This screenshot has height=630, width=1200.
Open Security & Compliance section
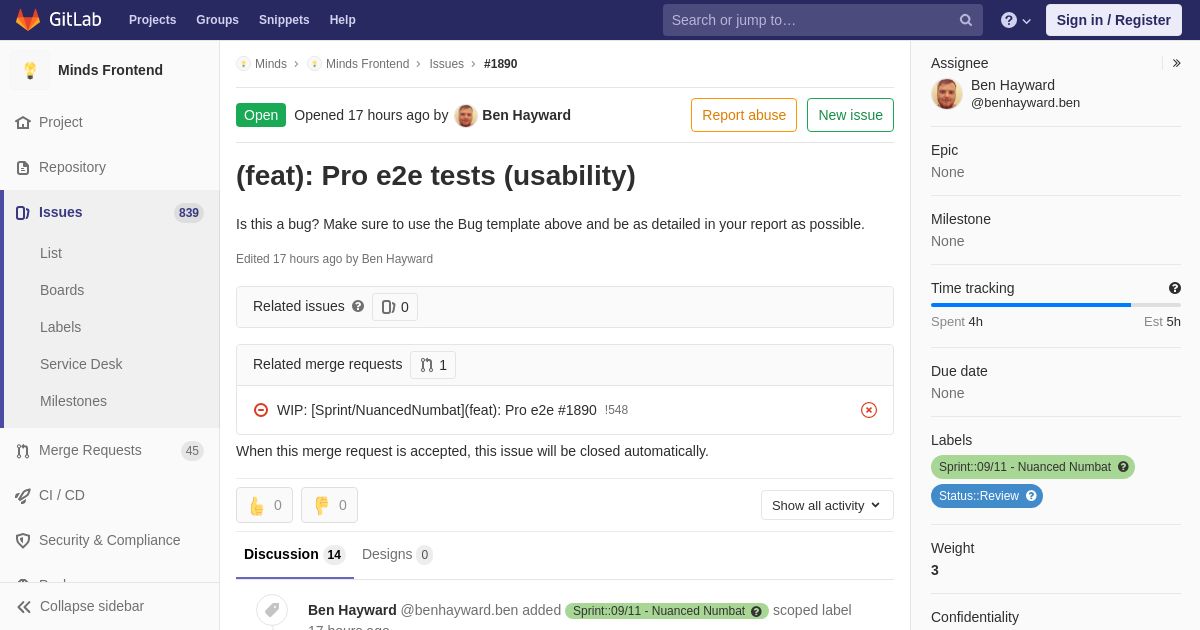[109, 540]
